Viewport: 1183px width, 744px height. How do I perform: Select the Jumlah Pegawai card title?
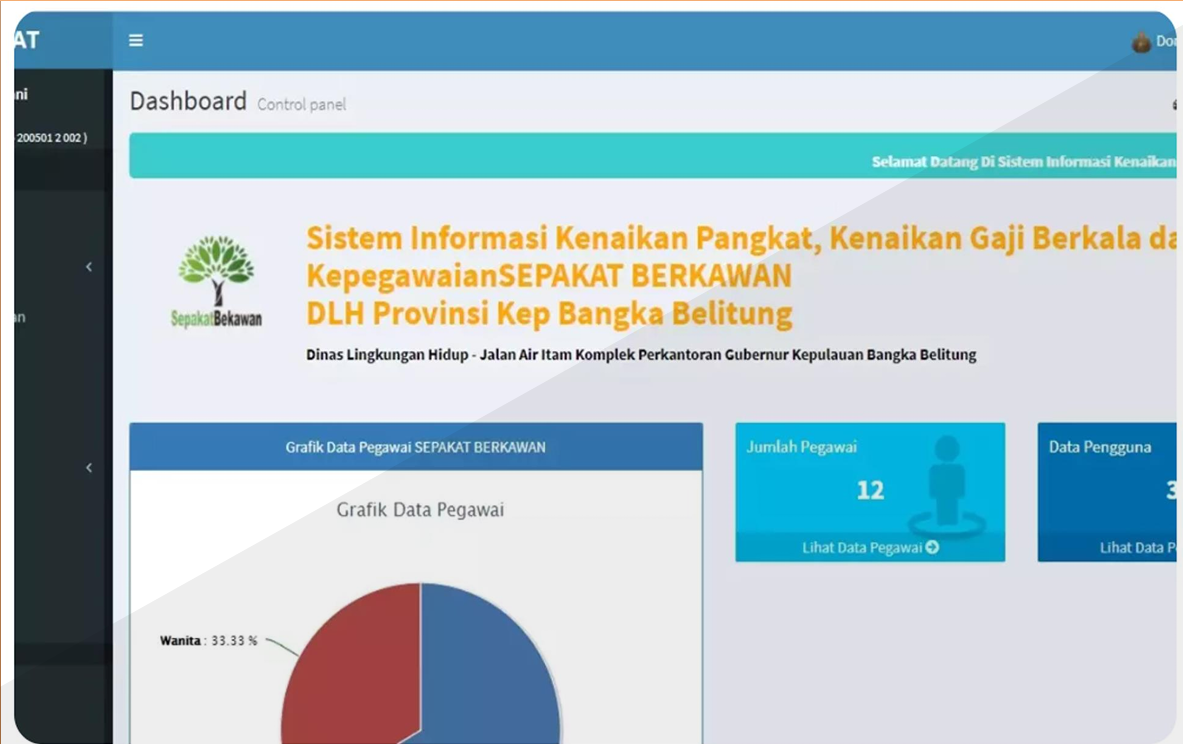802,447
